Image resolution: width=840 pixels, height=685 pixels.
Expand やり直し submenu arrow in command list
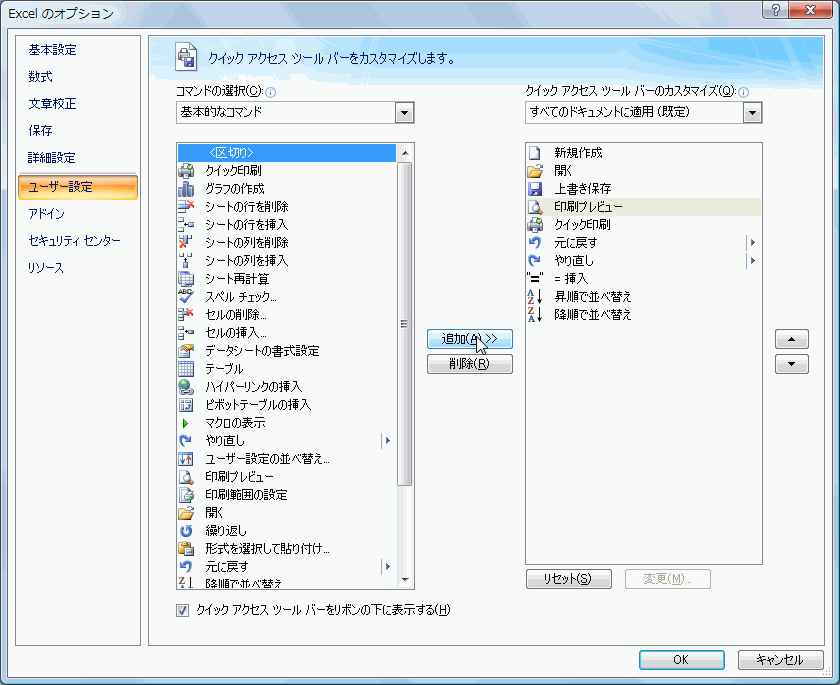coord(388,441)
